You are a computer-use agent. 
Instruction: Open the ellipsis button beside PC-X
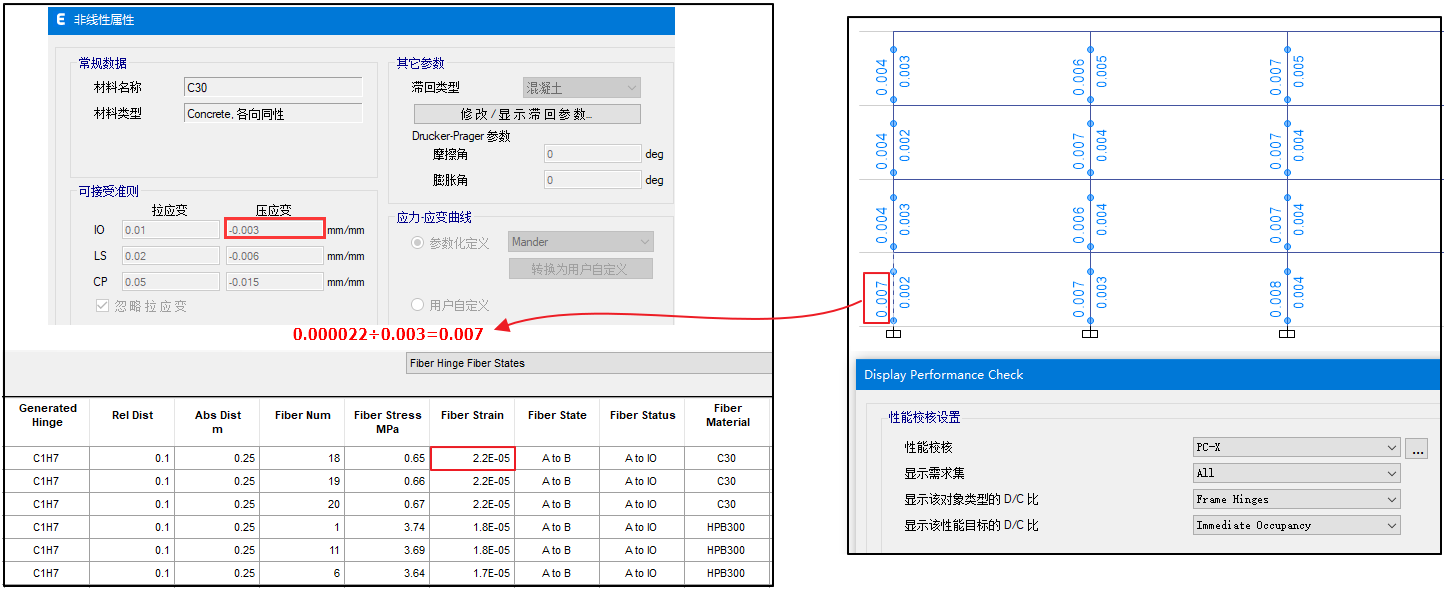point(1417,448)
